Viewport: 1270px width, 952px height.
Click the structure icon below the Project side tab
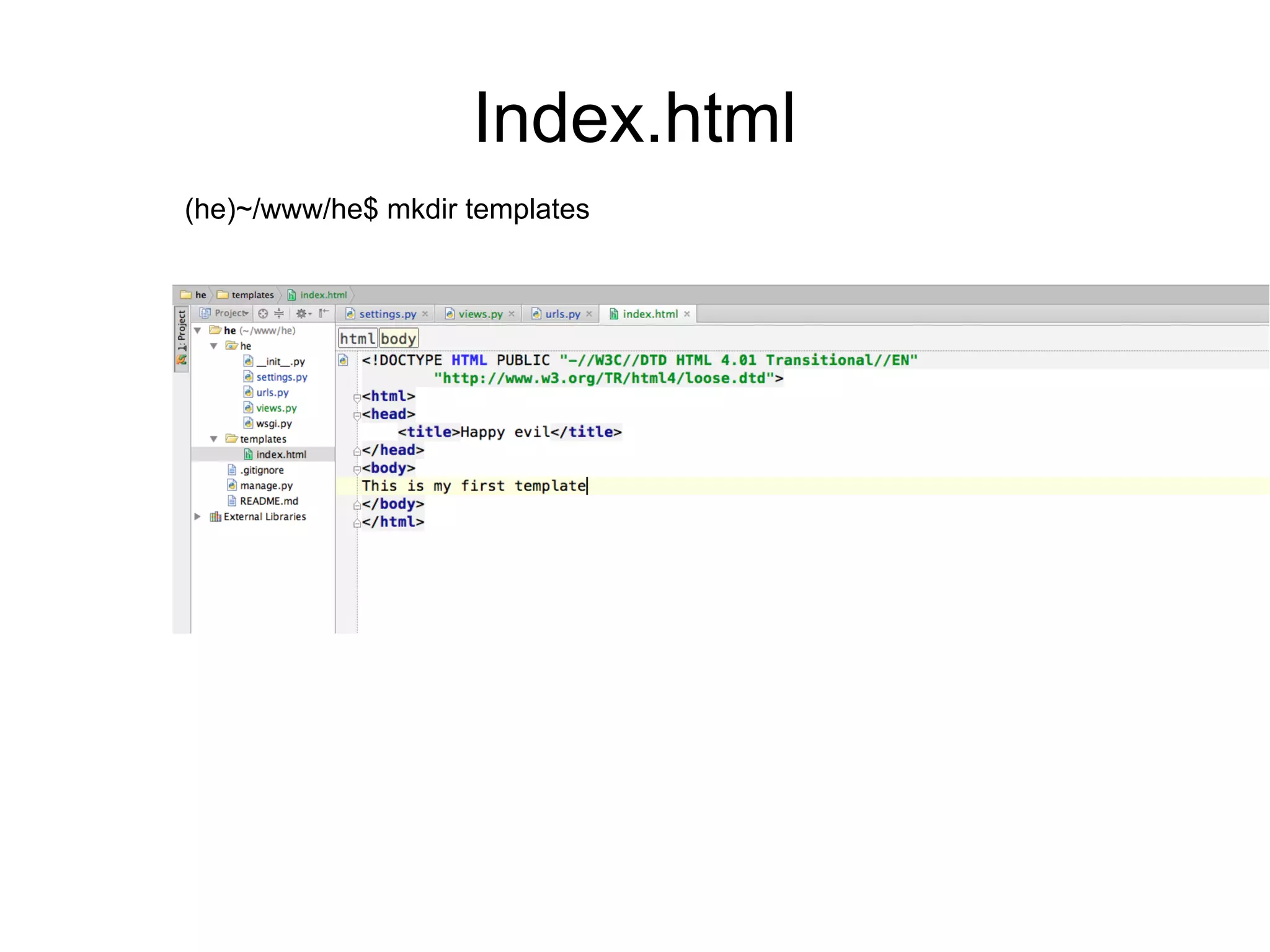tap(181, 360)
